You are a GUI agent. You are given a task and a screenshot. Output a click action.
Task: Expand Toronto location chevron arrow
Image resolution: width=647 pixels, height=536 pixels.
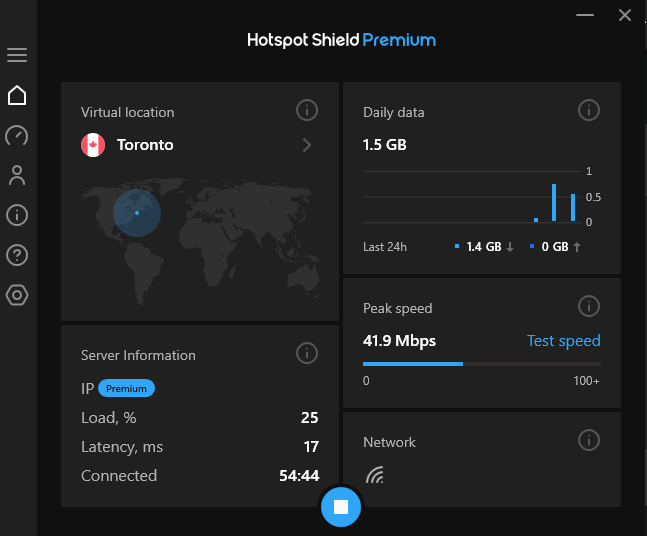point(307,145)
